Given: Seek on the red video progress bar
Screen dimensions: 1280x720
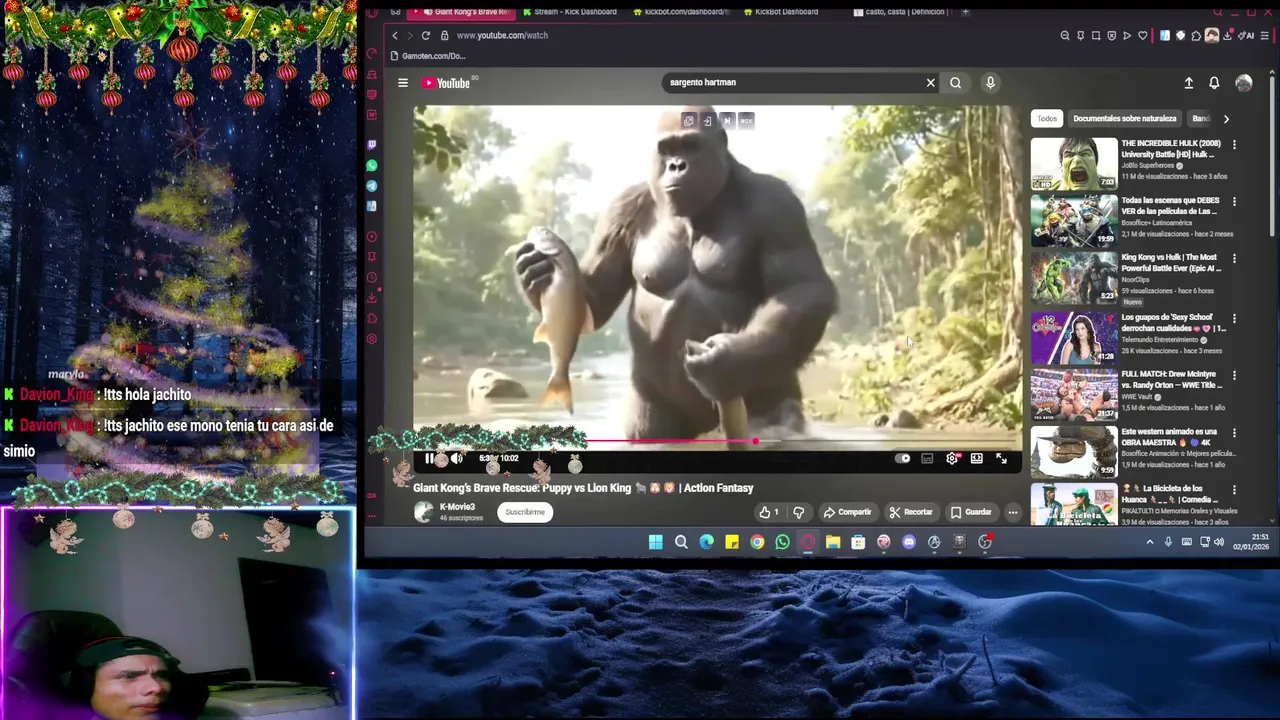Looking at the screenshot, I should tap(716, 441).
